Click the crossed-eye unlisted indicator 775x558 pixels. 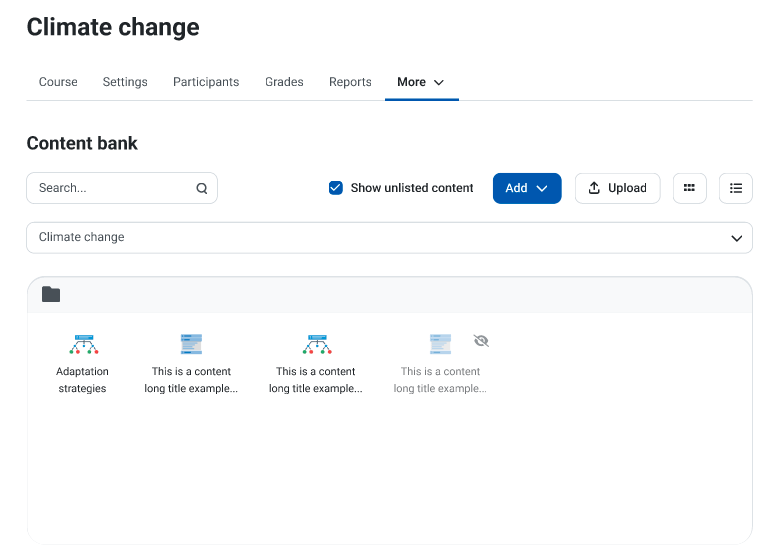tap(481, 341)
